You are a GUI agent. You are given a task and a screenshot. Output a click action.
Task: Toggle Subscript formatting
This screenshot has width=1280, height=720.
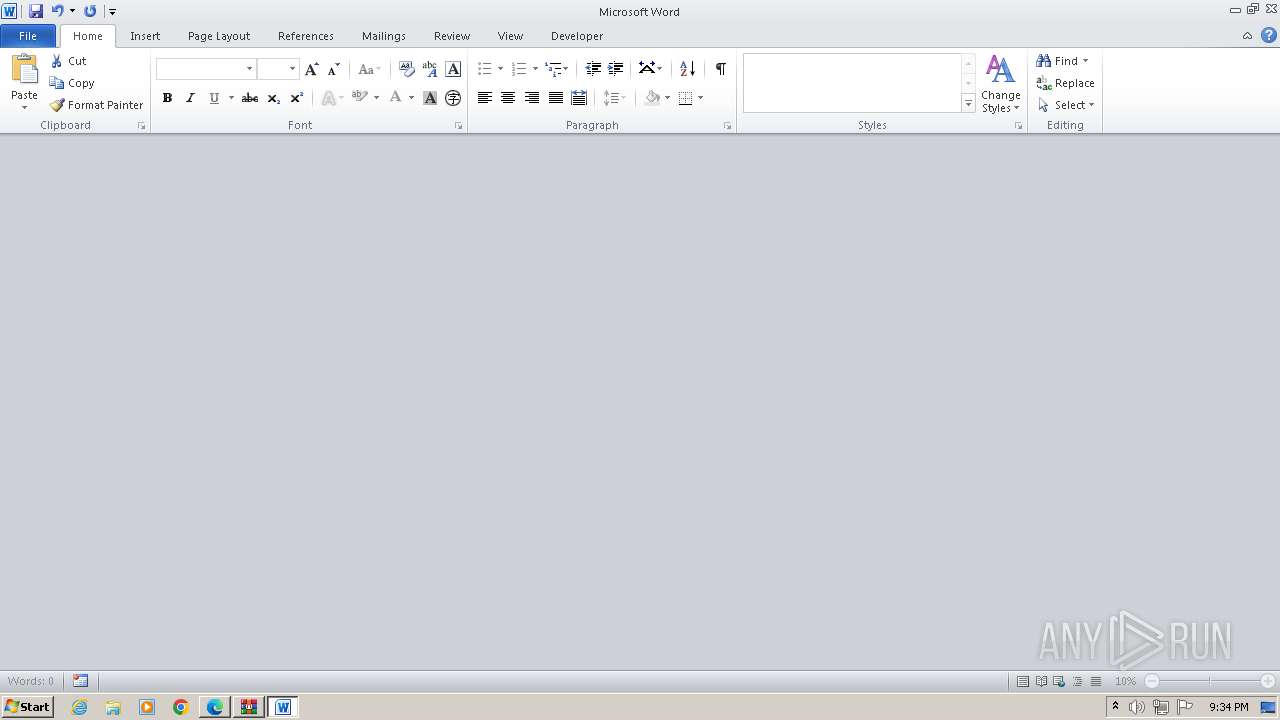click(273, 98)
